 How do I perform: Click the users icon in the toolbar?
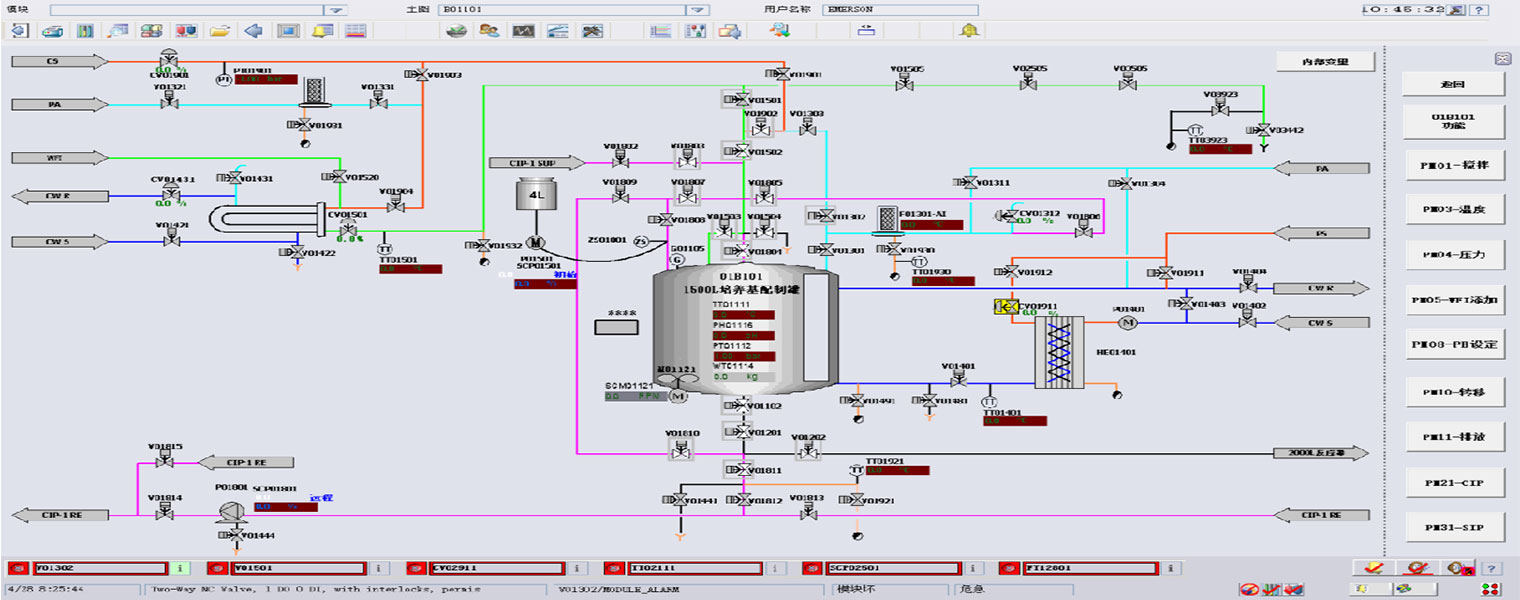[x=489, y=31]
